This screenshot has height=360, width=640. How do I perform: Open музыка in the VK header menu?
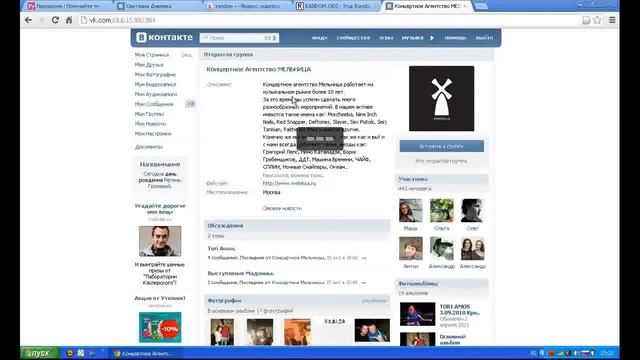(412, 38)
